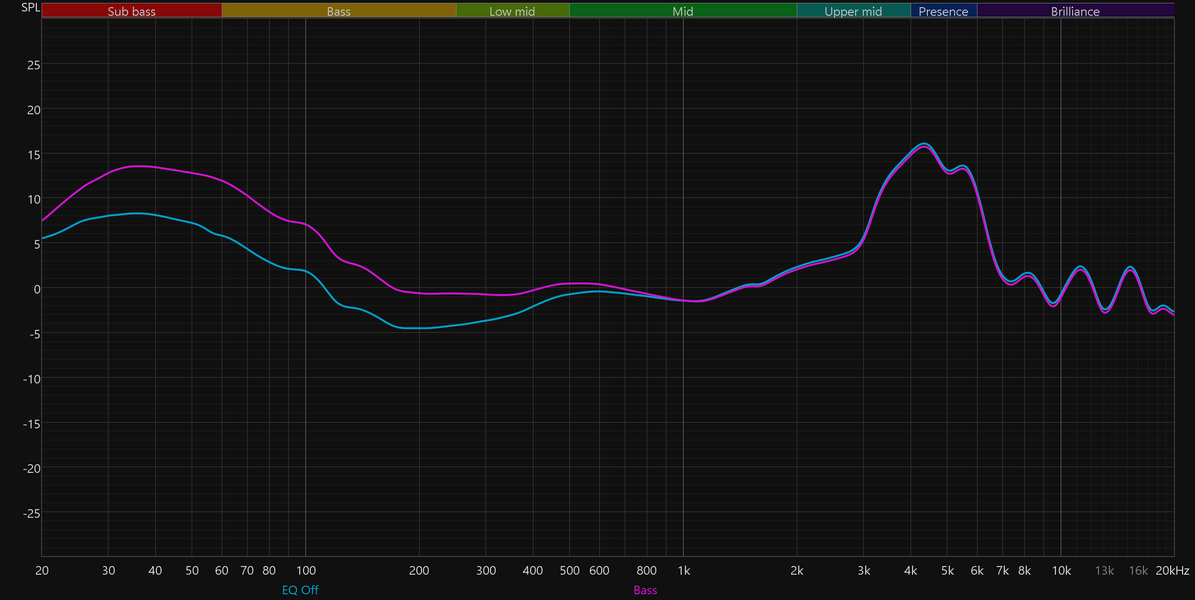Click the SPL axis label
Viewport: 1195px width, 600px height.
point(30,8)
